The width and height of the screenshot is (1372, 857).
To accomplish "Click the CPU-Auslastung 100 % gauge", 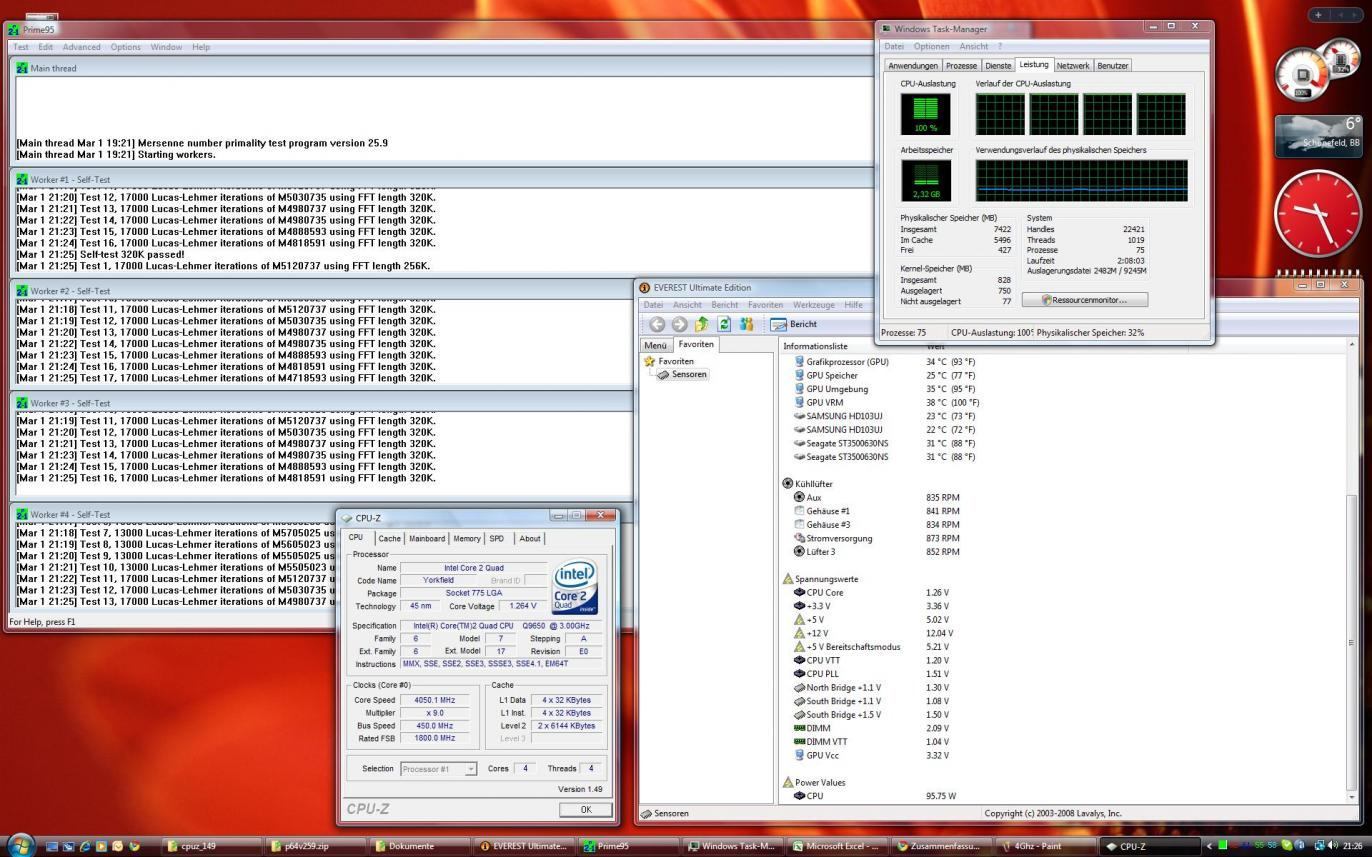I will pos(925,114).
